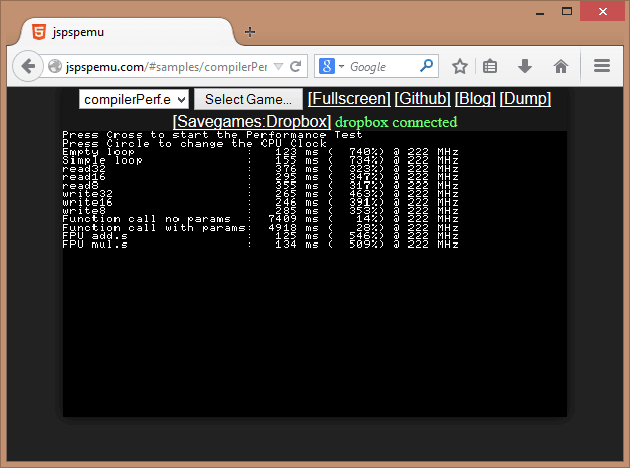Bookmark this page with the star icon

[x=459, y=67]
